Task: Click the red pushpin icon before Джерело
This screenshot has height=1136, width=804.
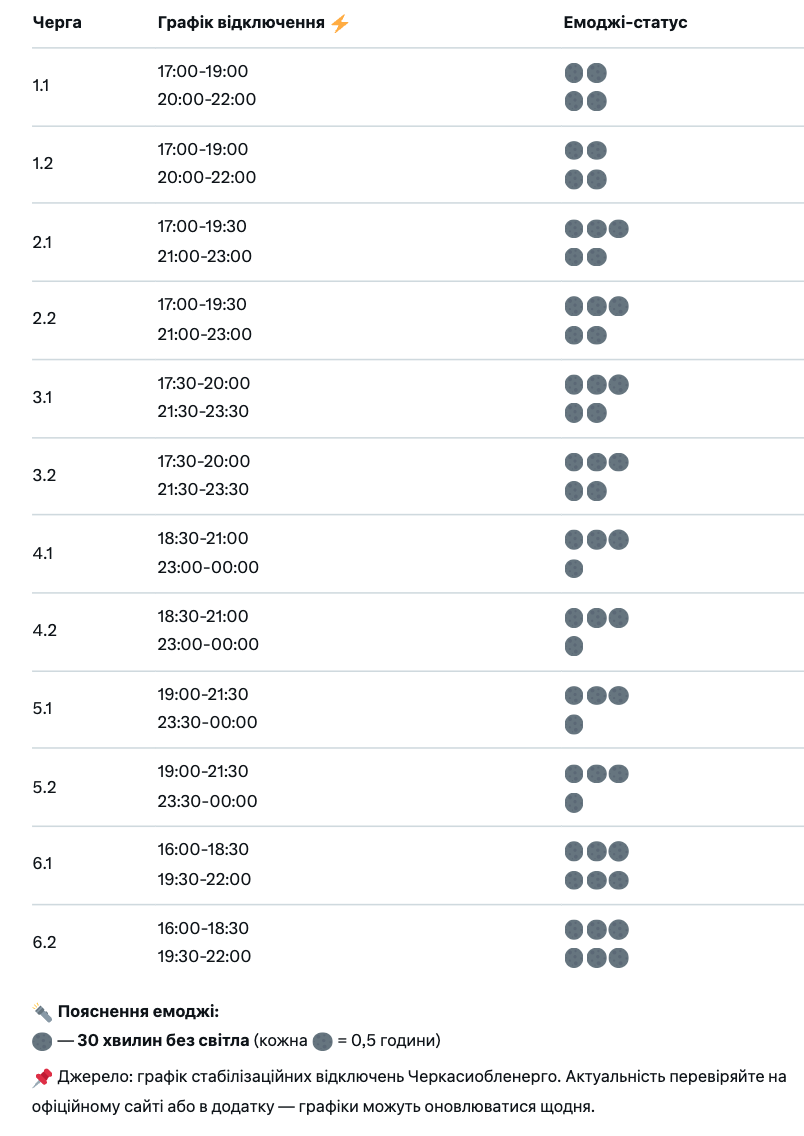Action: tap(42, 1077)
